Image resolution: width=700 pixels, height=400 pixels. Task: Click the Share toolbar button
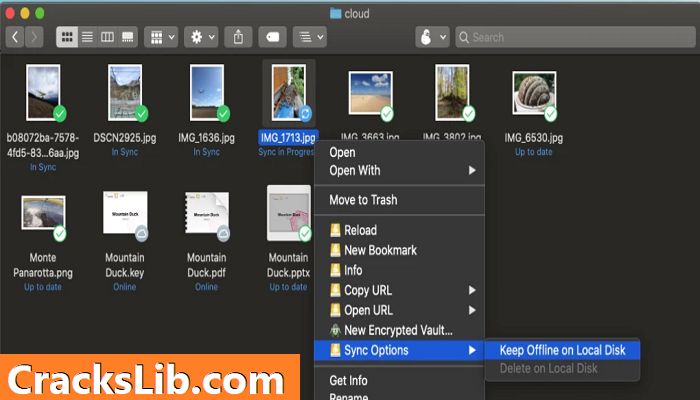click(x=238, y=37)
